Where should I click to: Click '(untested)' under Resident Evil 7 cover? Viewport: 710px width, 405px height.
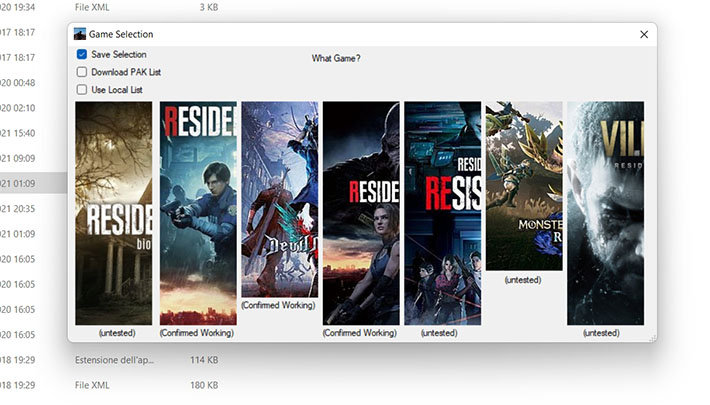(x=117, y=333)
